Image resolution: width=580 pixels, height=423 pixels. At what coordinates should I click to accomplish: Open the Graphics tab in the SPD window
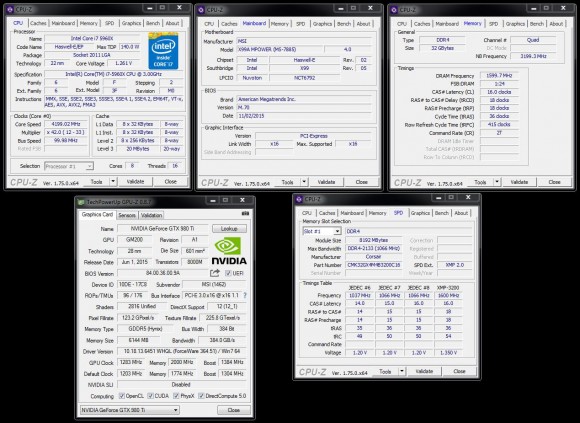420,213
